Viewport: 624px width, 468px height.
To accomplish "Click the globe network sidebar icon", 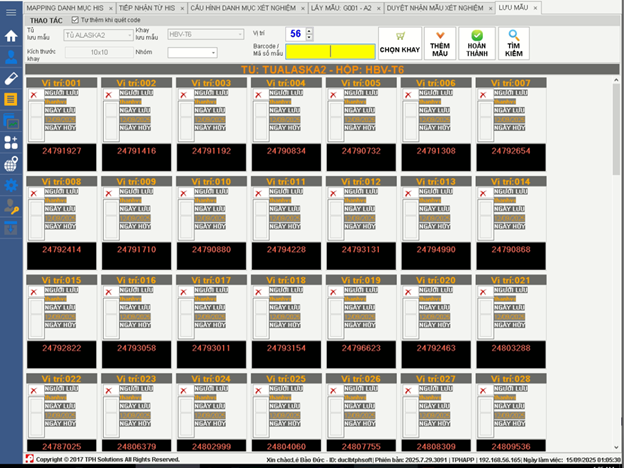I will click(x=11, y=164).
